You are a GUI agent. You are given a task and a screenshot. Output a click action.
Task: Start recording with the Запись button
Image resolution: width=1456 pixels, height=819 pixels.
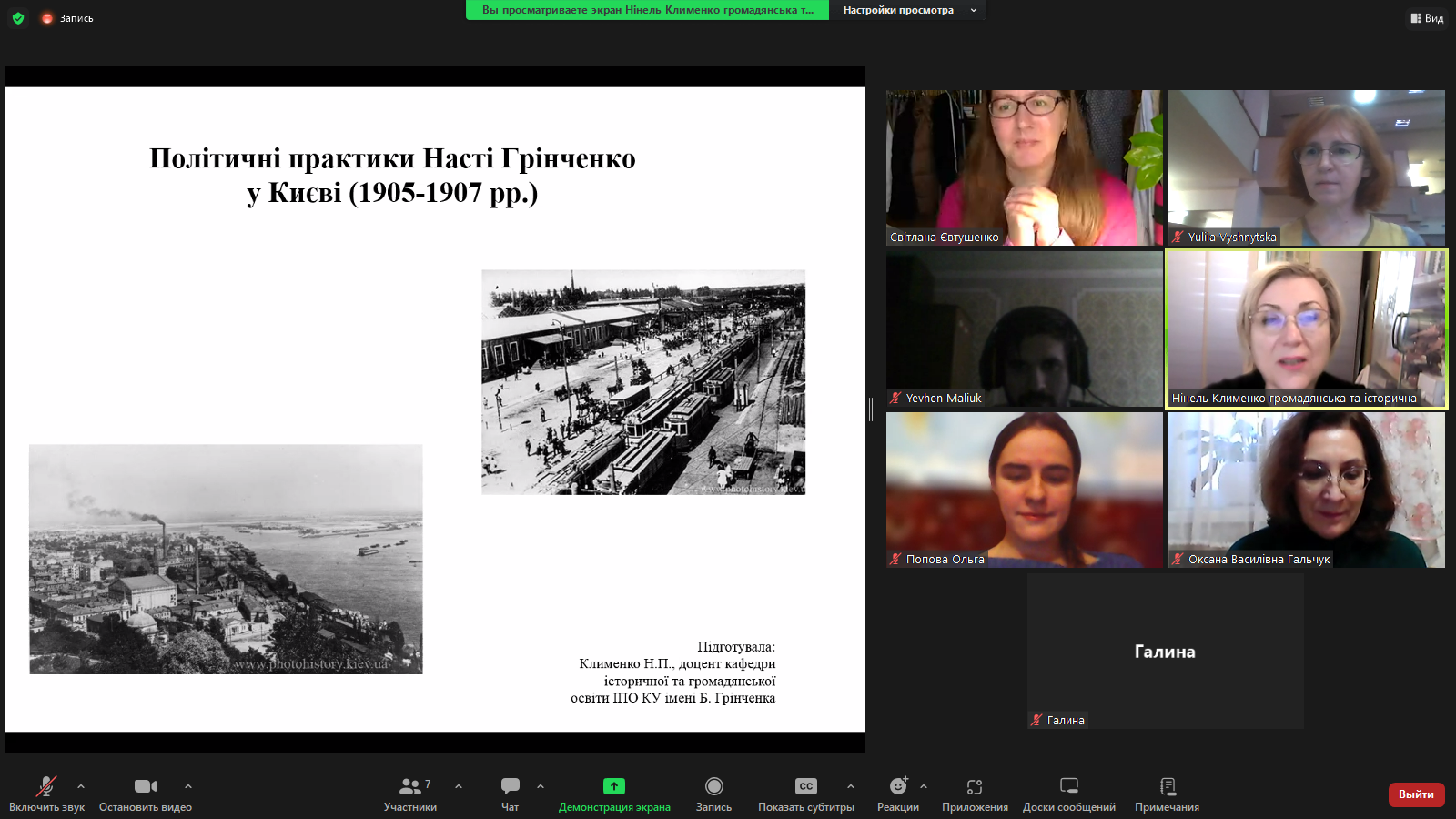click(x=713, y=786)
